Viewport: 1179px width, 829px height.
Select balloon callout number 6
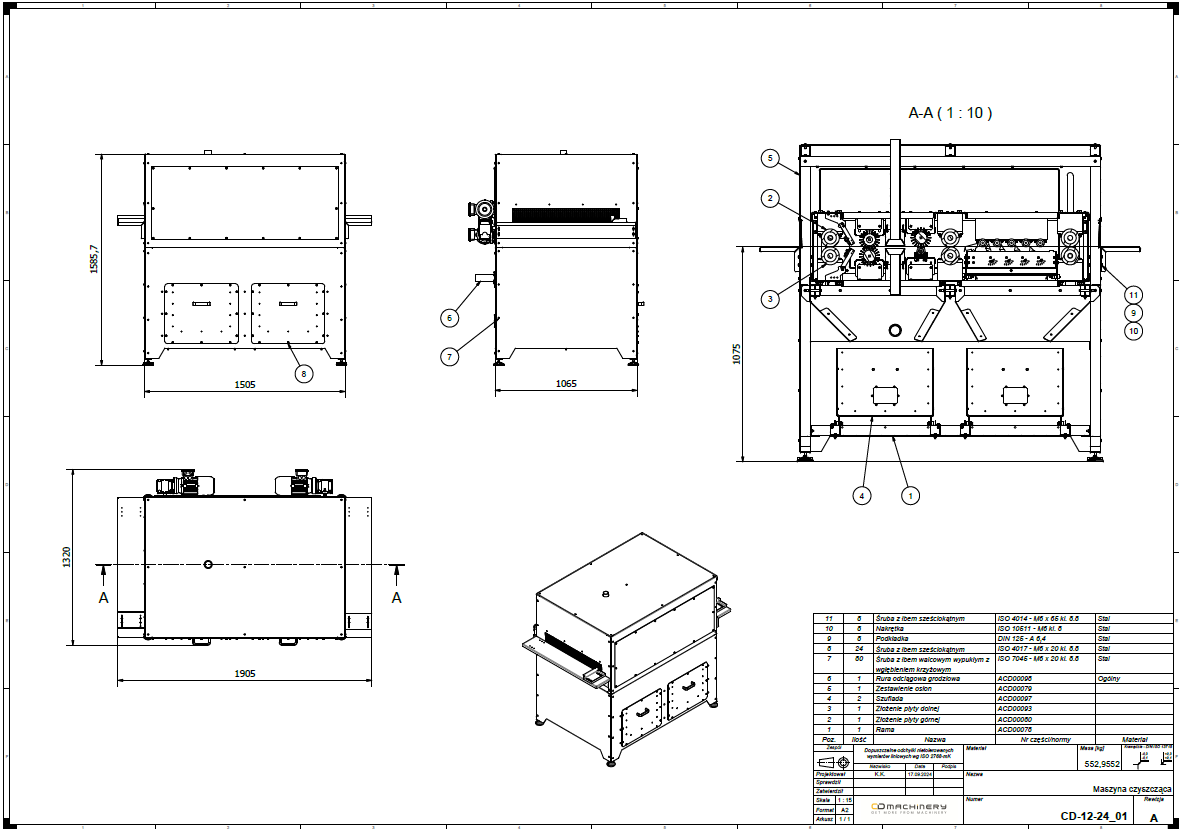pos(449,318)
